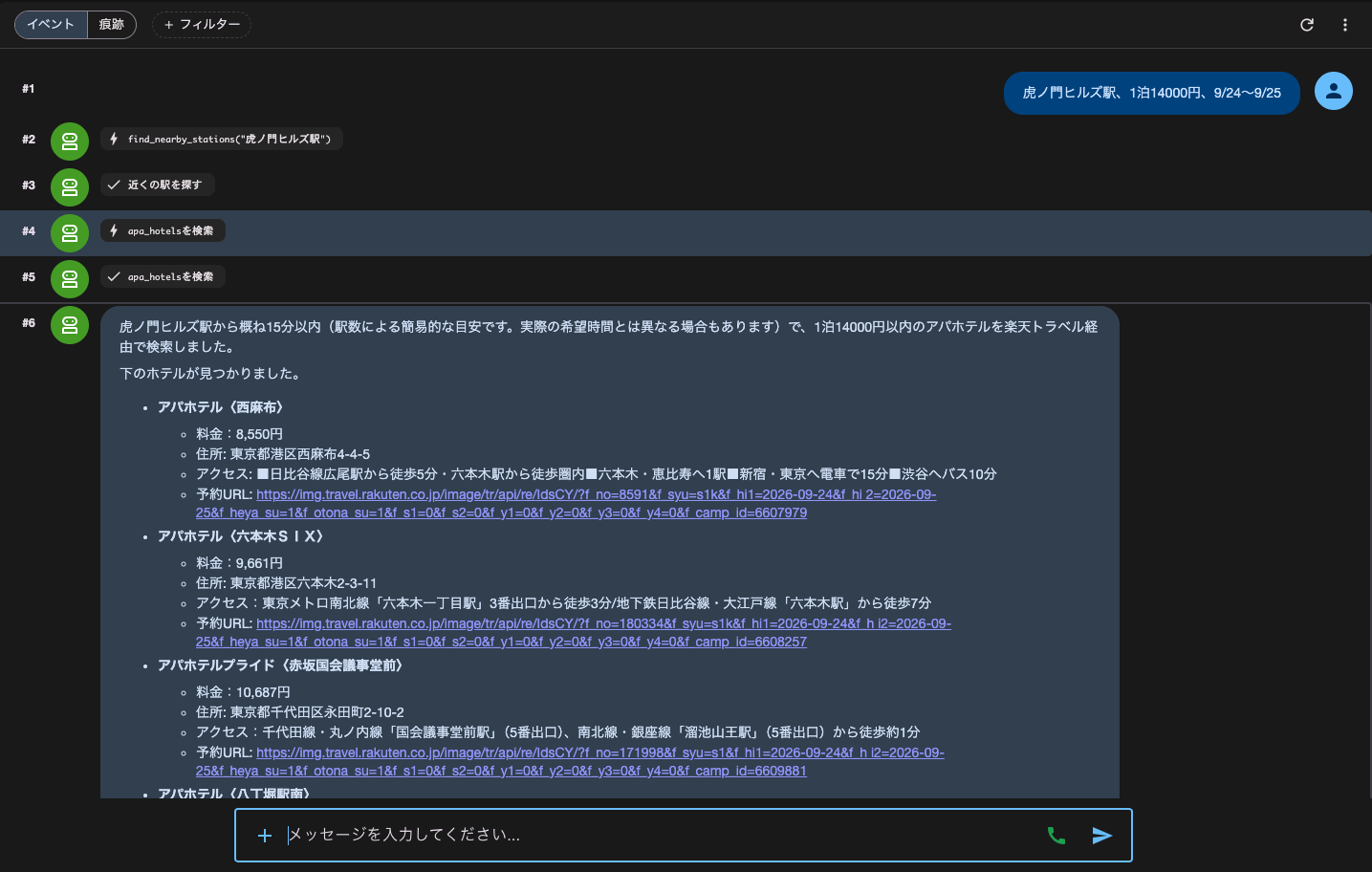Send the message with the paper plane icon
The width and height of the screenshot is (1372, 872).
click(1102, 836)
